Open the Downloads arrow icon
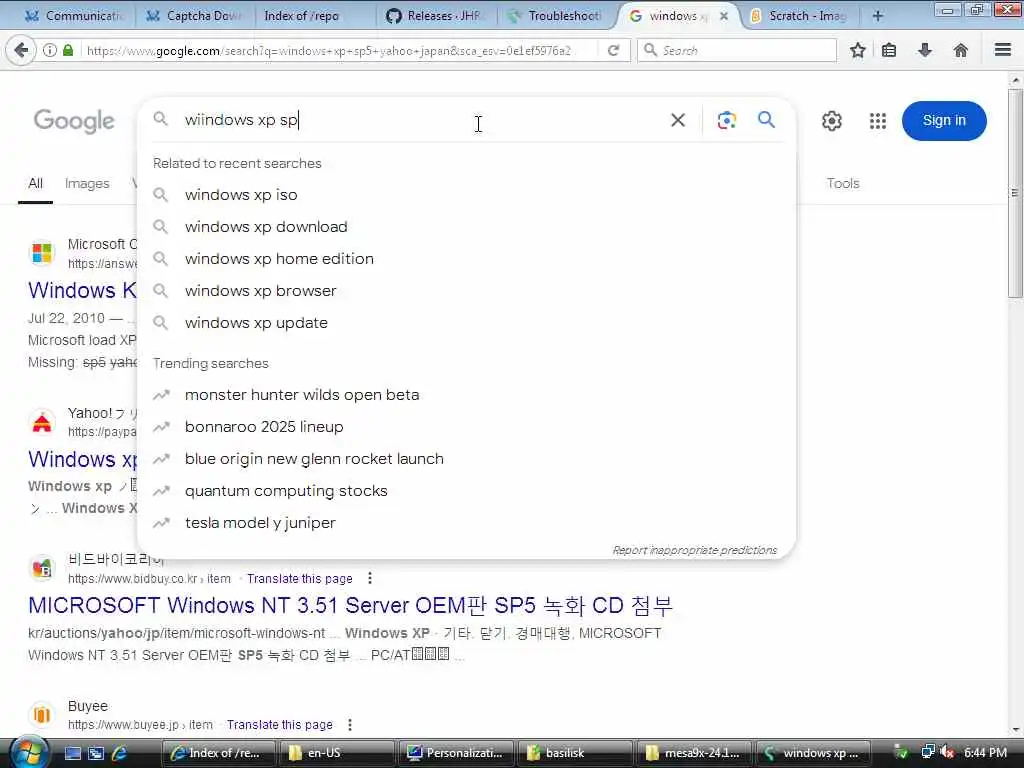 tap(925, 50)
